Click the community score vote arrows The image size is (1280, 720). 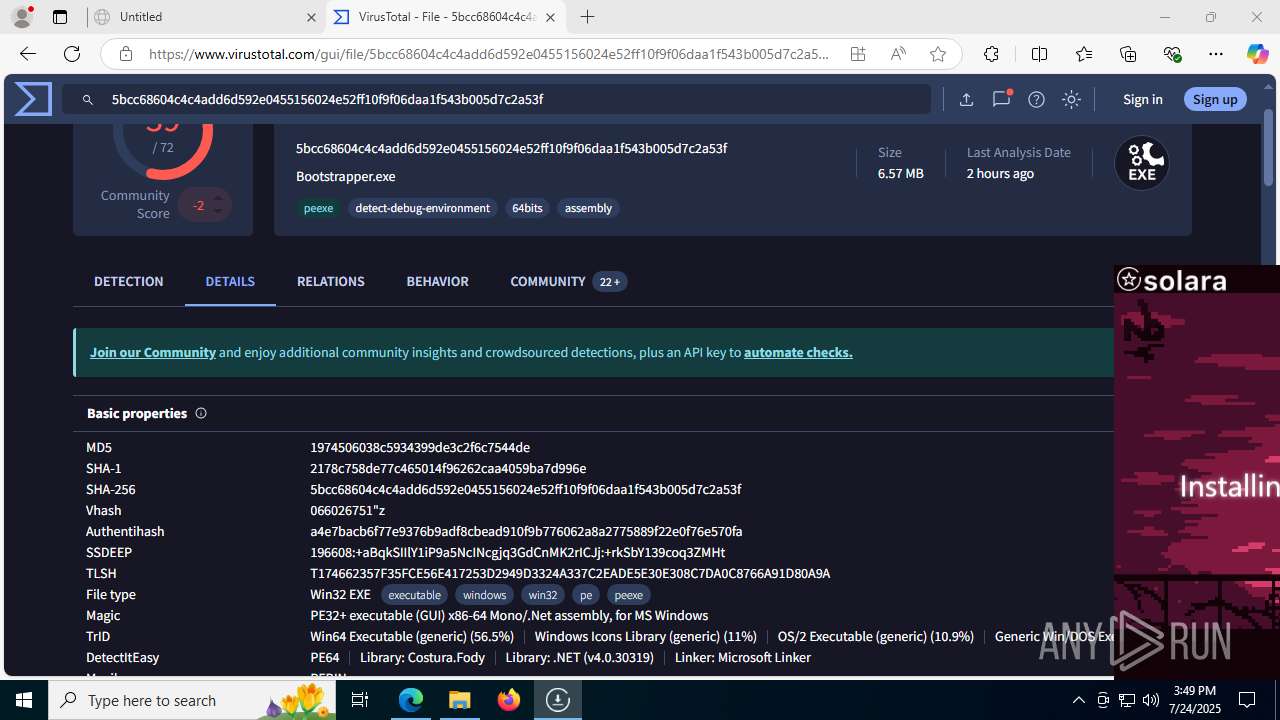pos(218,204)
